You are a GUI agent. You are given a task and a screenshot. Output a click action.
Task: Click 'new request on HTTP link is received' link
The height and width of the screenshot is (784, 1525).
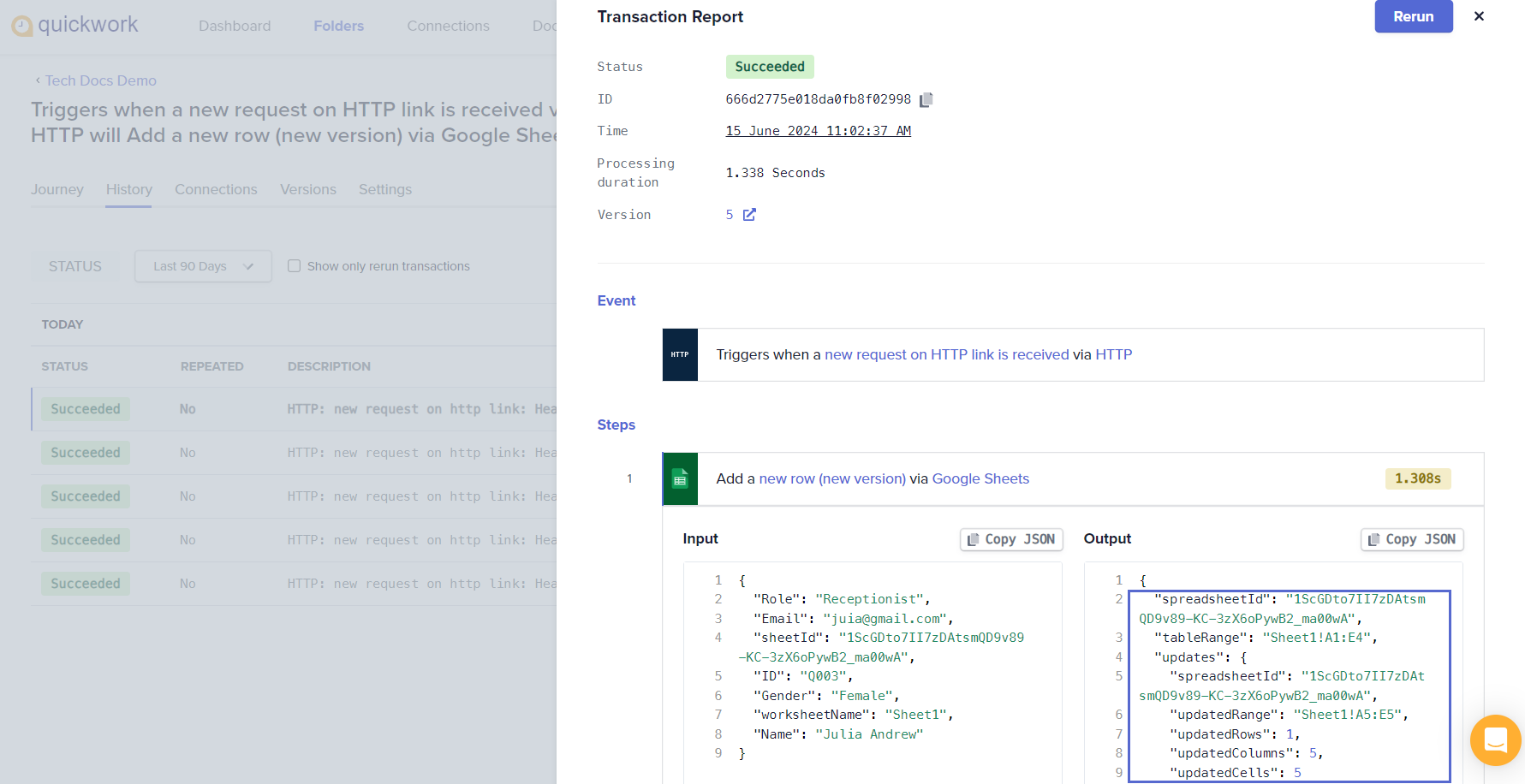tap(946, 354)
